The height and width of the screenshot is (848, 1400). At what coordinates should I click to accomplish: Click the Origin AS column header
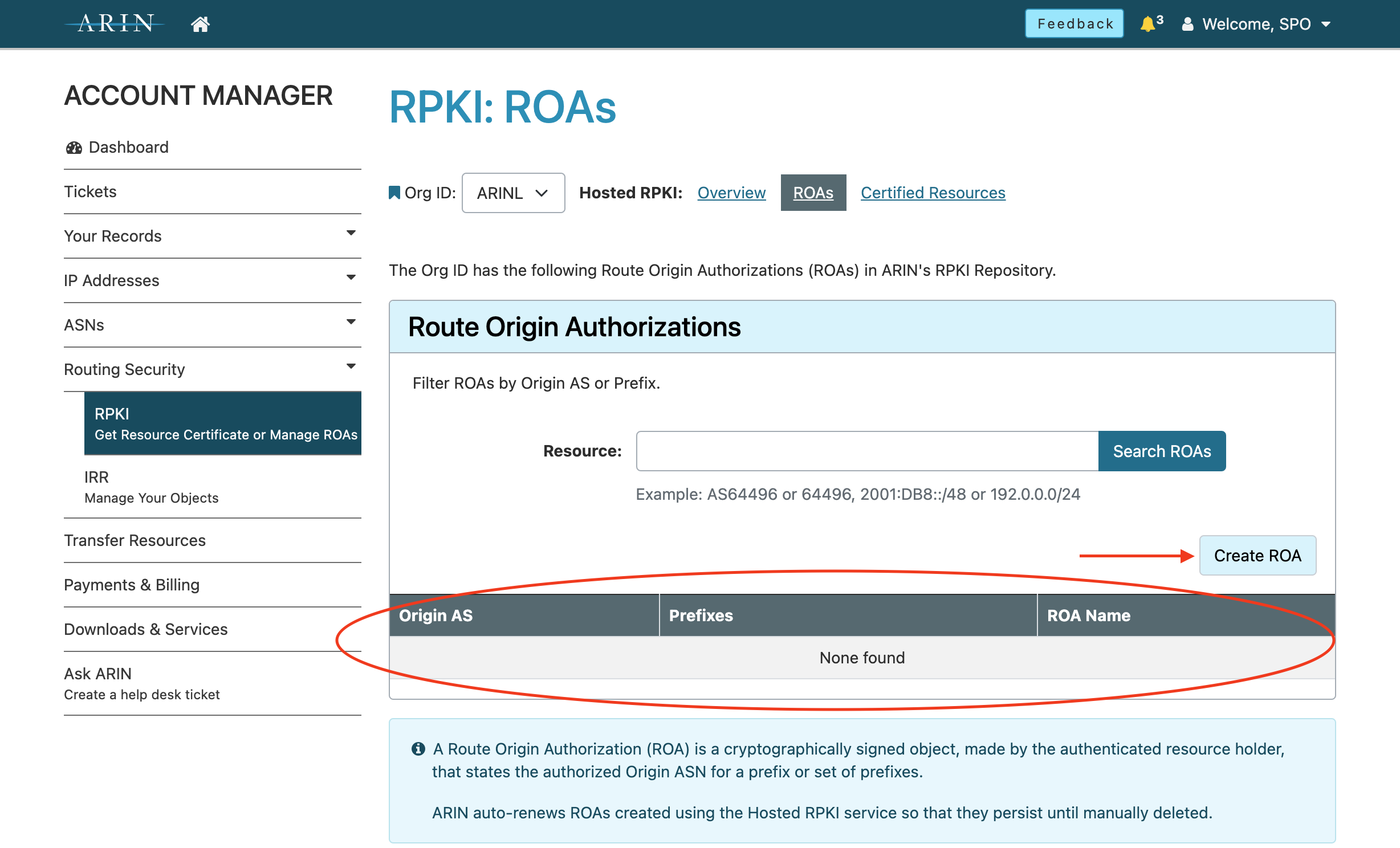point(524,615)
